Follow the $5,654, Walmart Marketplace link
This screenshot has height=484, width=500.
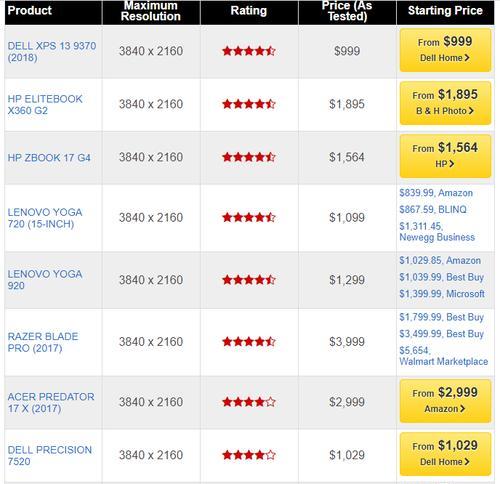(x=444, y=356)
